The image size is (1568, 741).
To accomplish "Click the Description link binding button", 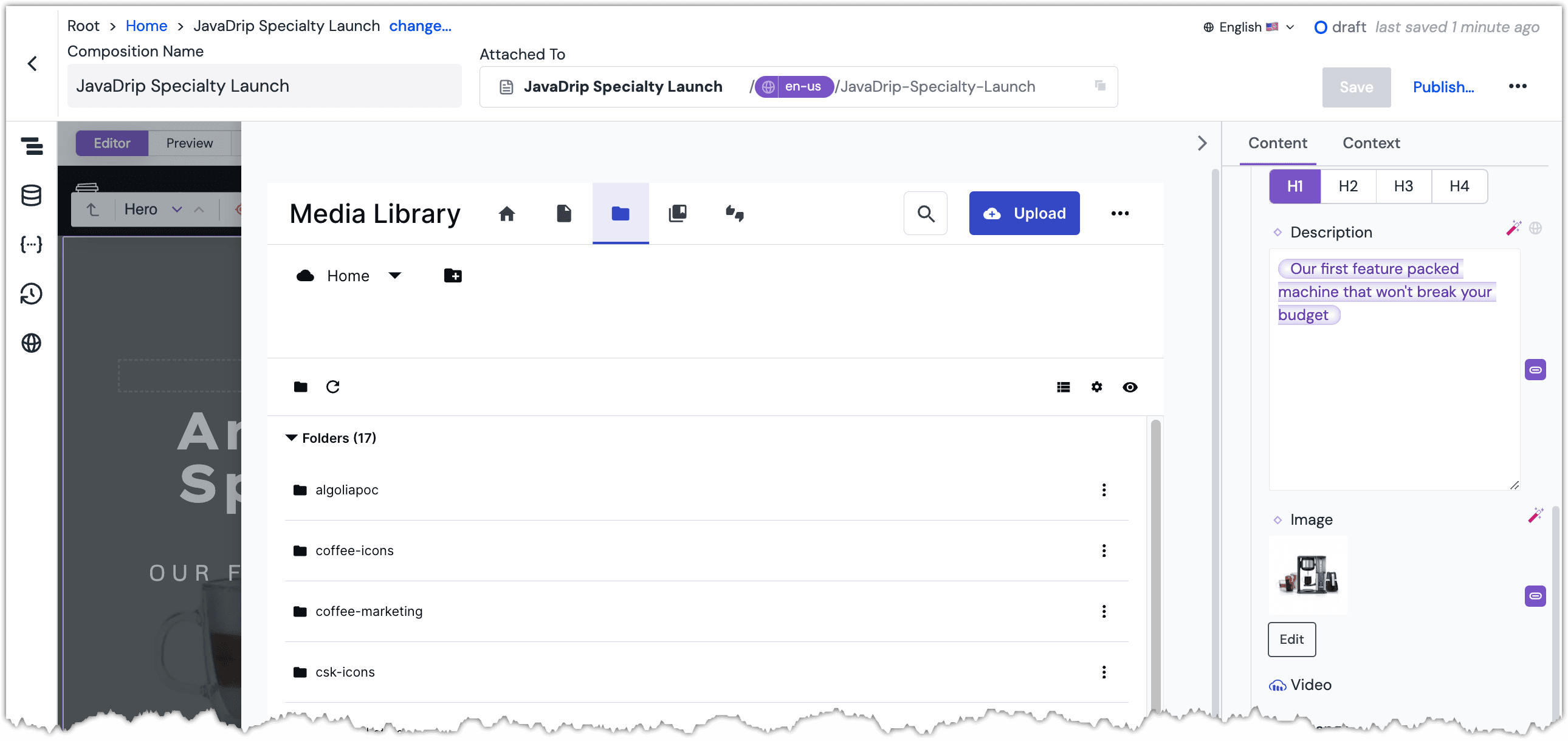I will (1535, 370).
